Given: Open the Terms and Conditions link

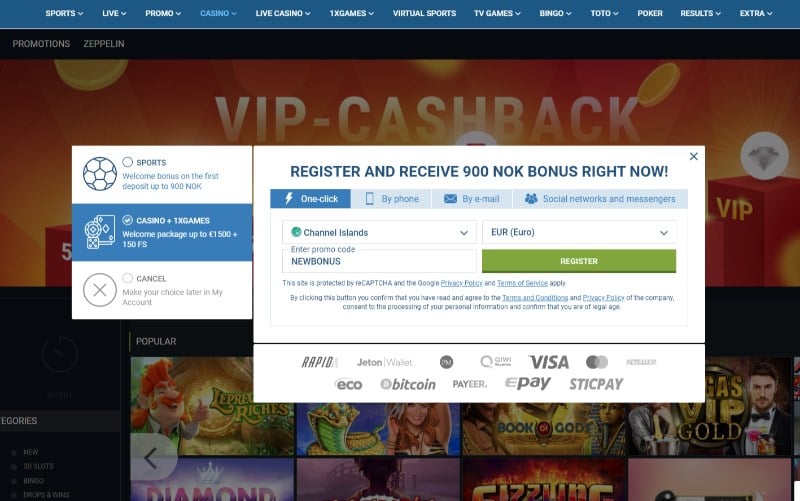Looking at the screenshot, I should coord(535,297).
